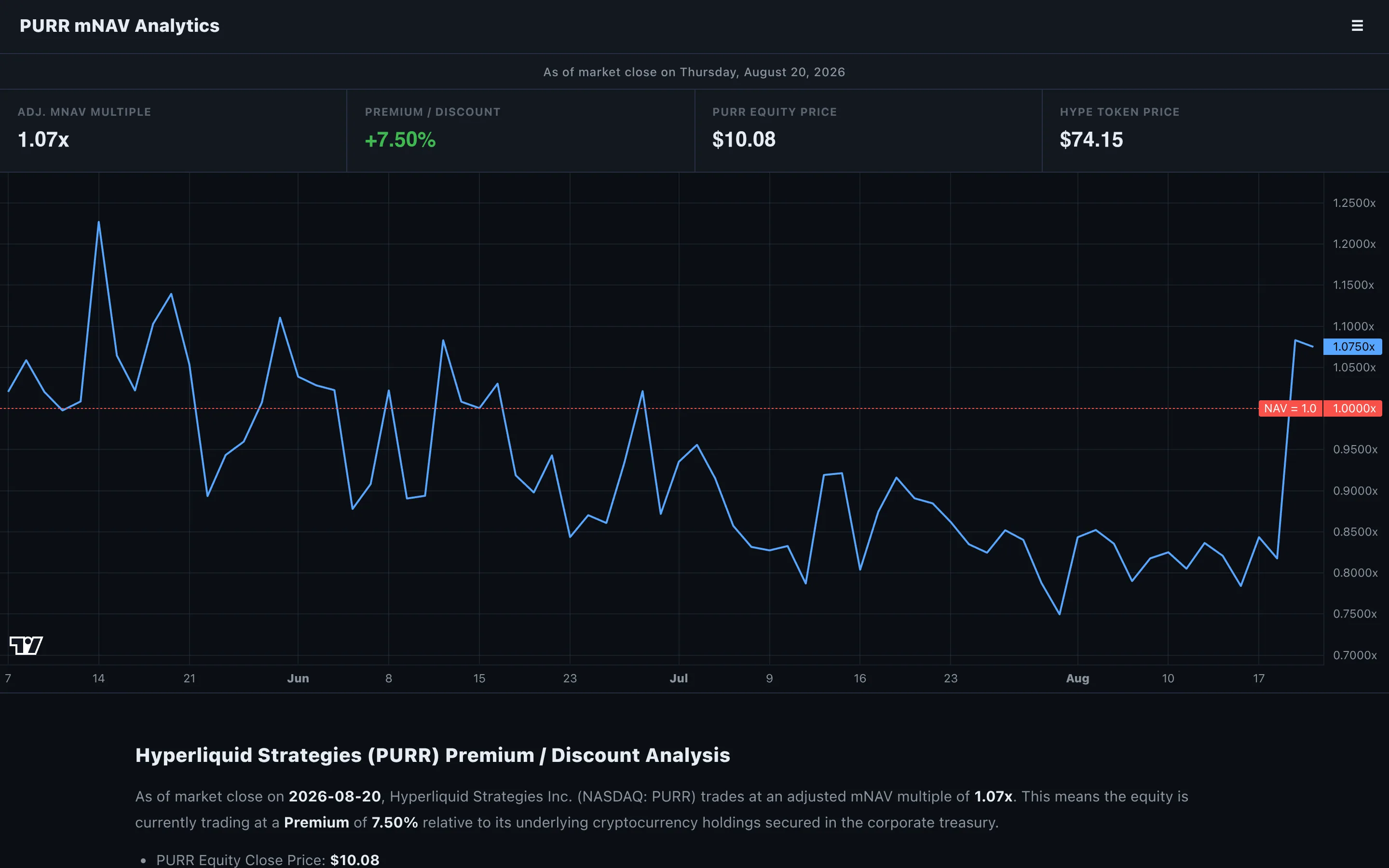Click the 1.0500x price axis label
Viewport: 1389px width, 868px height.
pyautogui.click(x=1354, y=367)
